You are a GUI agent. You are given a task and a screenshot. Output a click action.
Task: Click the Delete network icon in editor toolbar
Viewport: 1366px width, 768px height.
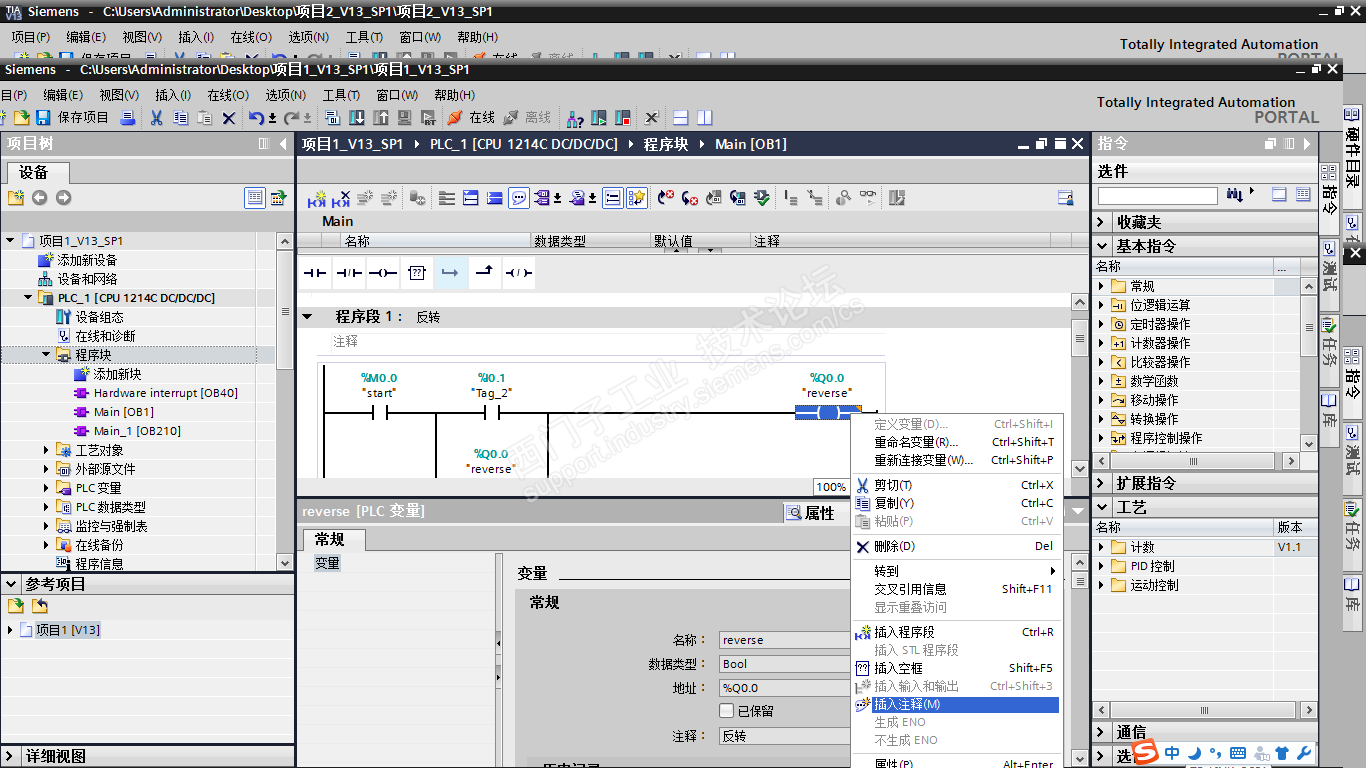(x=342, y=198)
